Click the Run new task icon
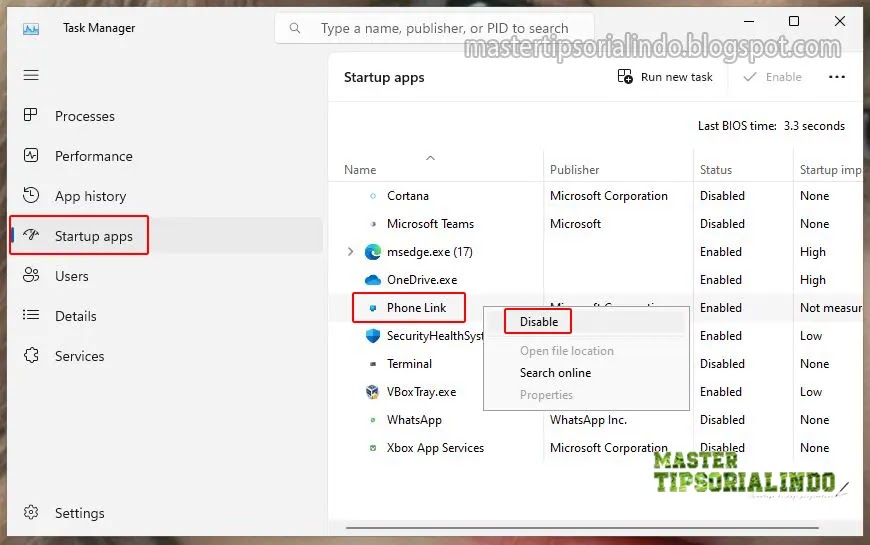870x545 pixels. click(625, 77)
